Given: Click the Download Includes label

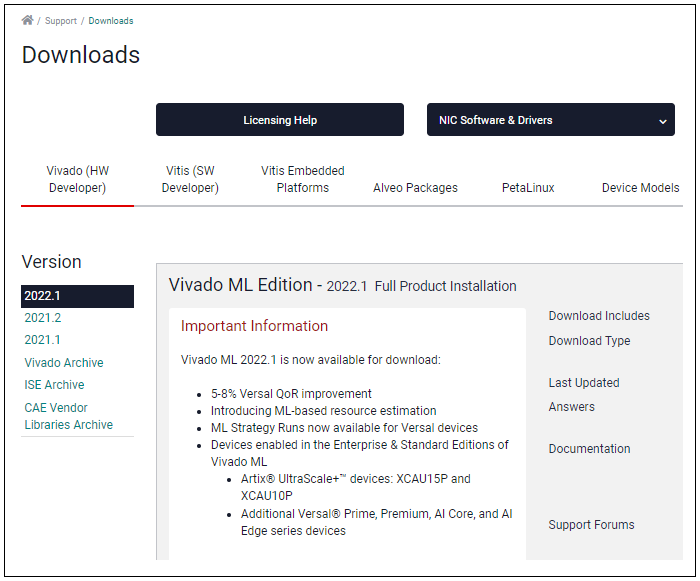Looking at the screenshot, I should click(599, 316).
